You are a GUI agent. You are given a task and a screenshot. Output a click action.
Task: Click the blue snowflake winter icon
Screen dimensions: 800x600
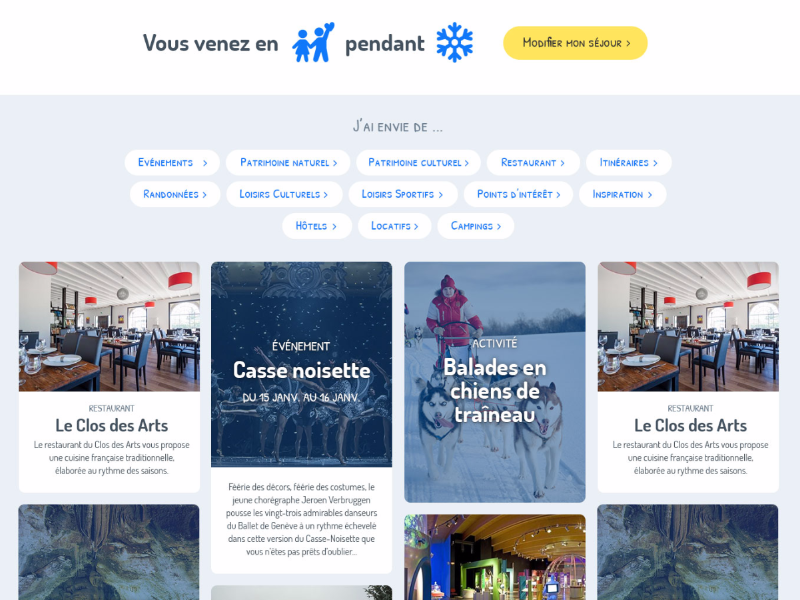pos(454,42)
